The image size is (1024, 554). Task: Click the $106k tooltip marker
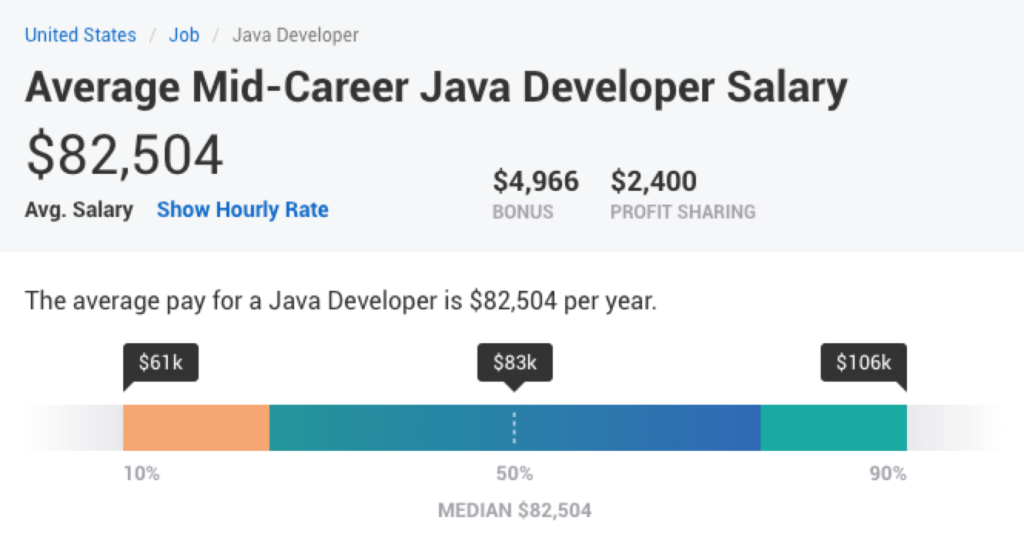coord(863,362)
